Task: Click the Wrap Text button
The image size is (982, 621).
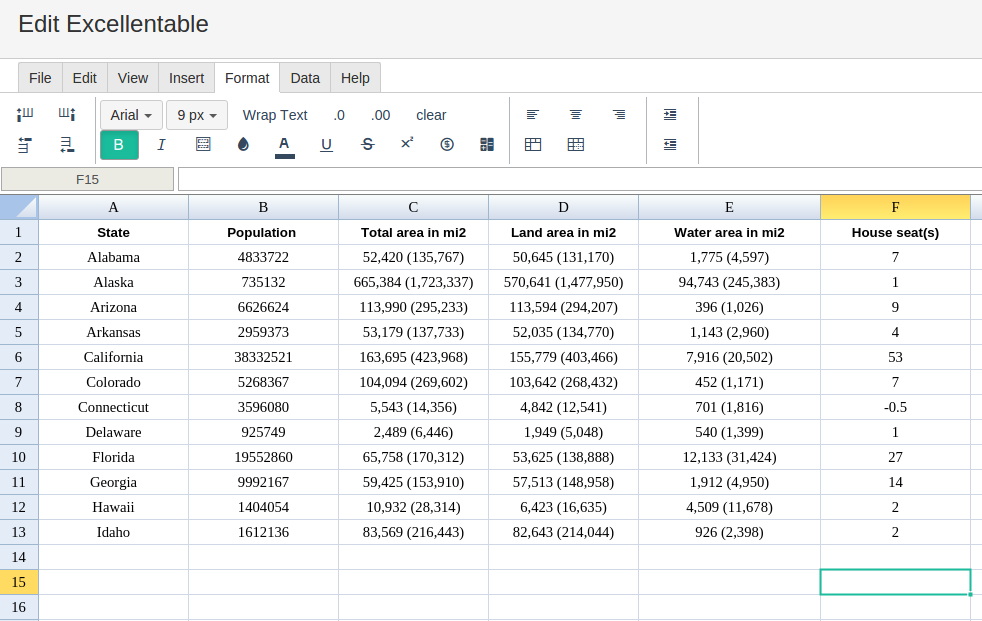Action: [275, 115]
